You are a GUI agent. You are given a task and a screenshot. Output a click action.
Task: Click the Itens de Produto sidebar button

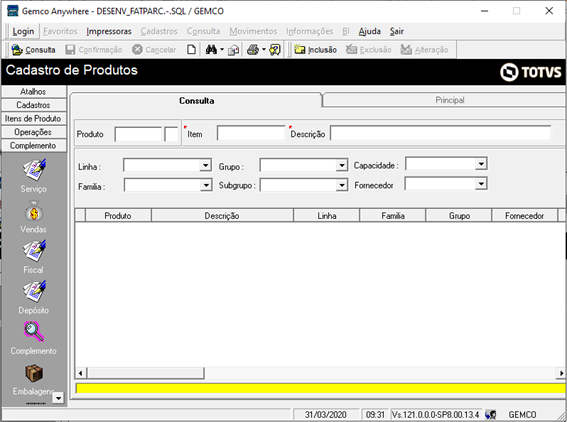[33, 119]
